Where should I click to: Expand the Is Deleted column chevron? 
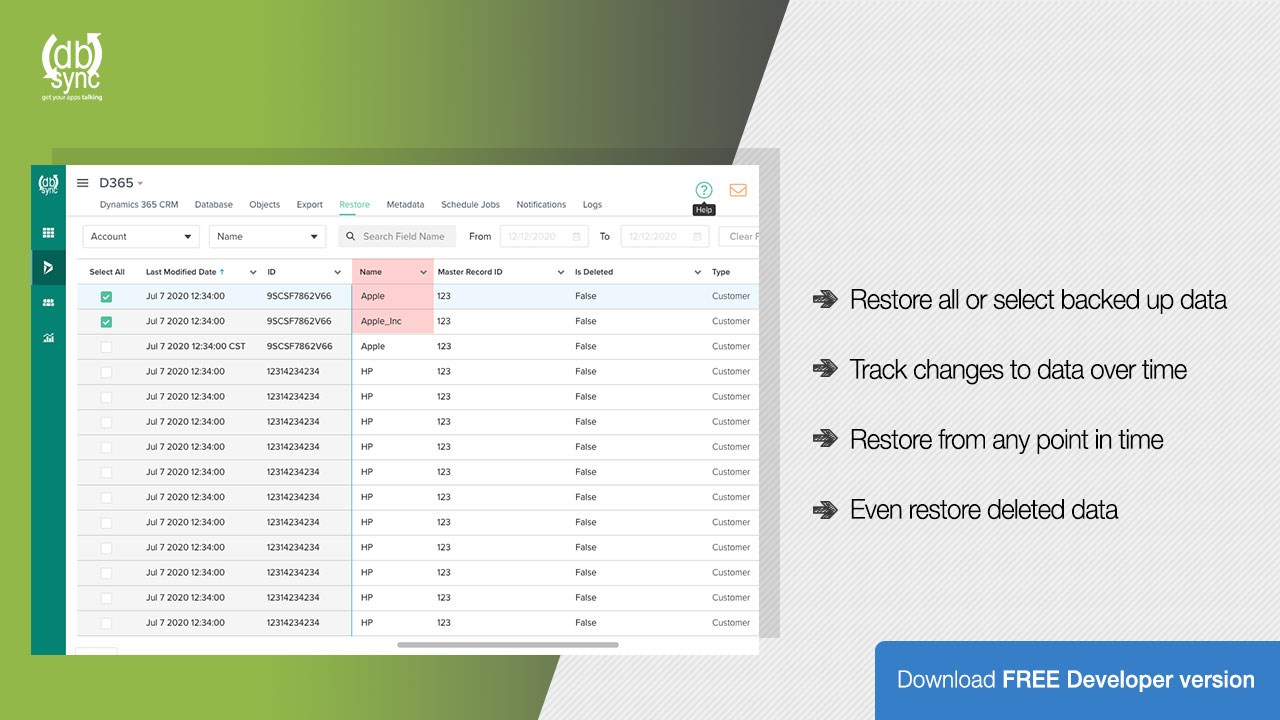(x=697, y=272)
